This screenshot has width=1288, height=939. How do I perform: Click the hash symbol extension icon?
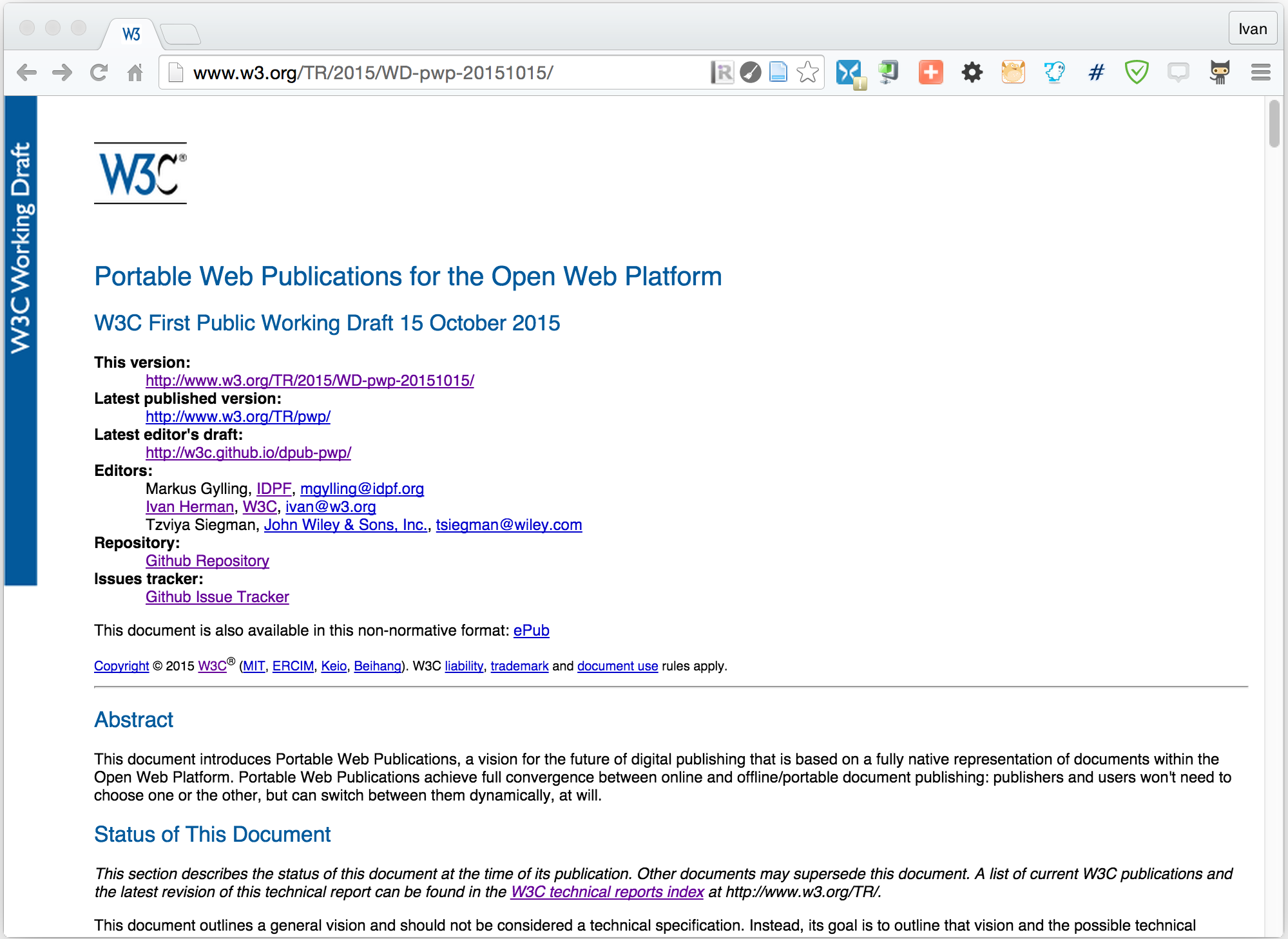tap(1095, 72)
